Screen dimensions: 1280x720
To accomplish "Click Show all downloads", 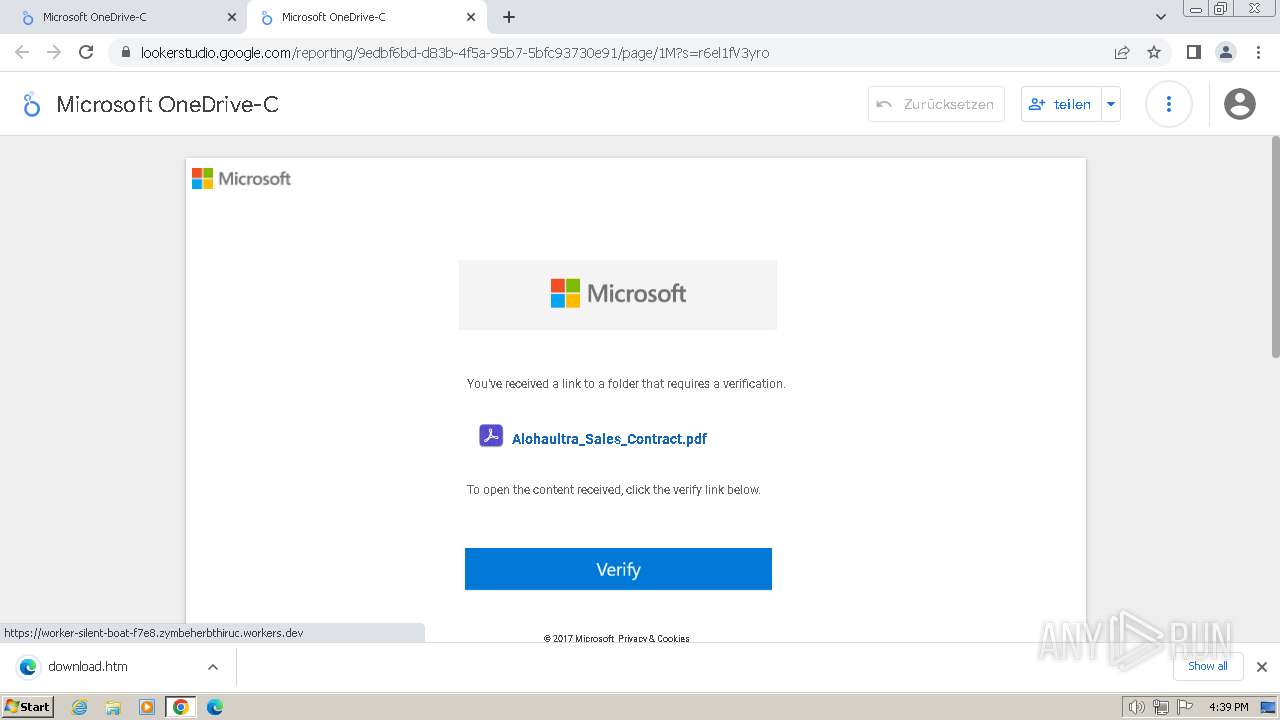I will point(1208,666).
